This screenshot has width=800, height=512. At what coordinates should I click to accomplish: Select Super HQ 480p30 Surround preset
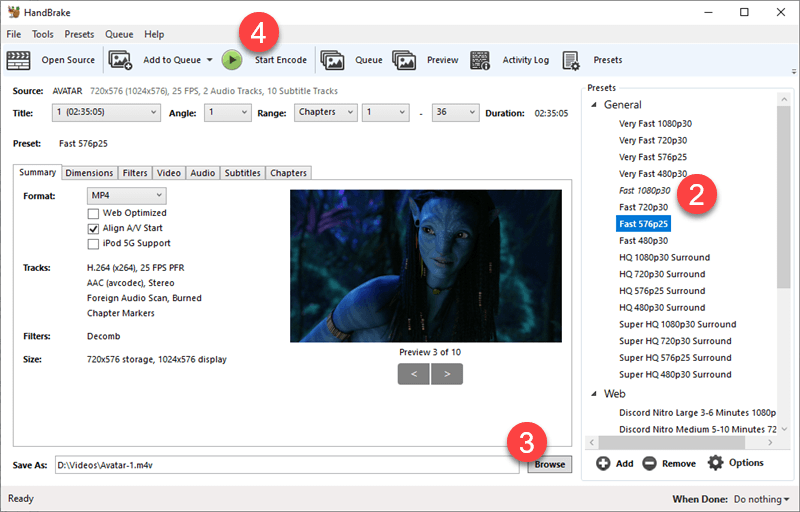pos(675,374)
